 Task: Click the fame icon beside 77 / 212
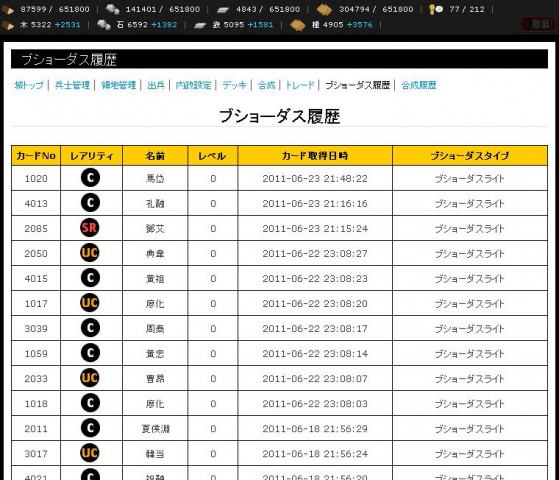(x=436, y=9)
